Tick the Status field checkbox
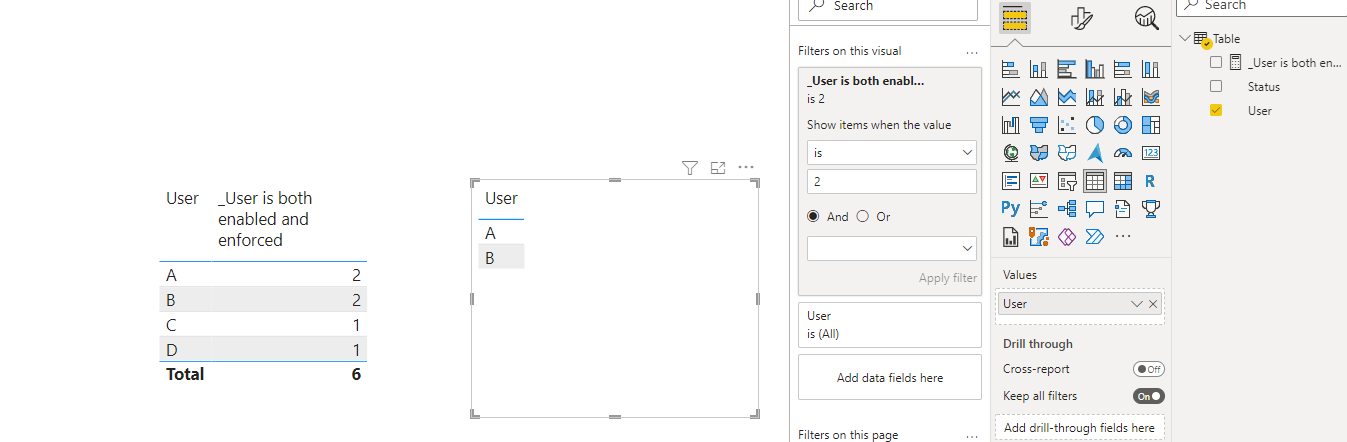Image resolution: width=1347 pixels, height=442 pixels. click(x=1216, y=86)
